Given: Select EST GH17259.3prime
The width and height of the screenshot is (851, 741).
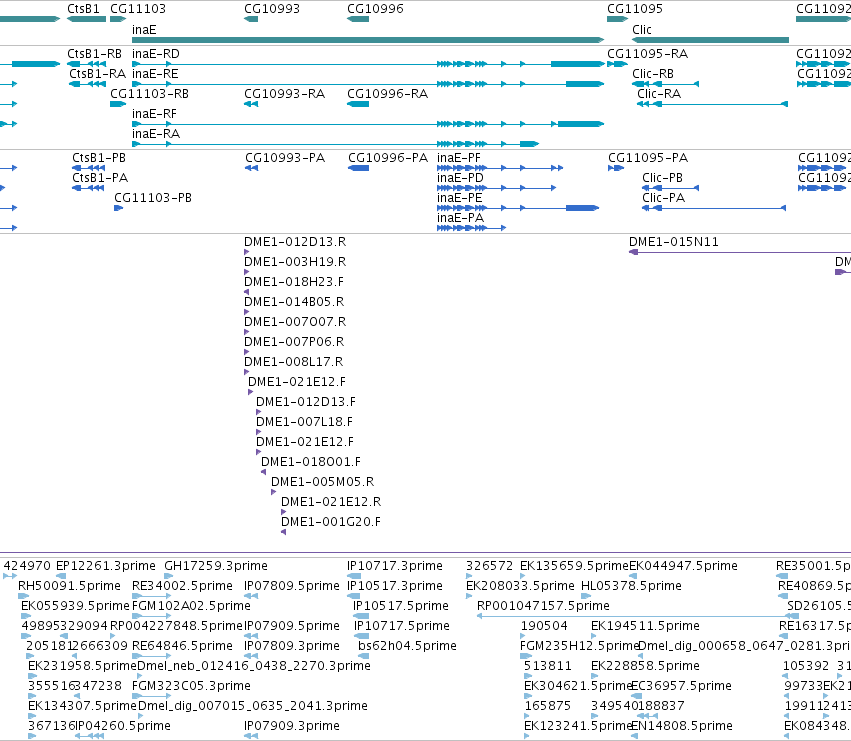Looking at the screenshot, I should (215, 566).
